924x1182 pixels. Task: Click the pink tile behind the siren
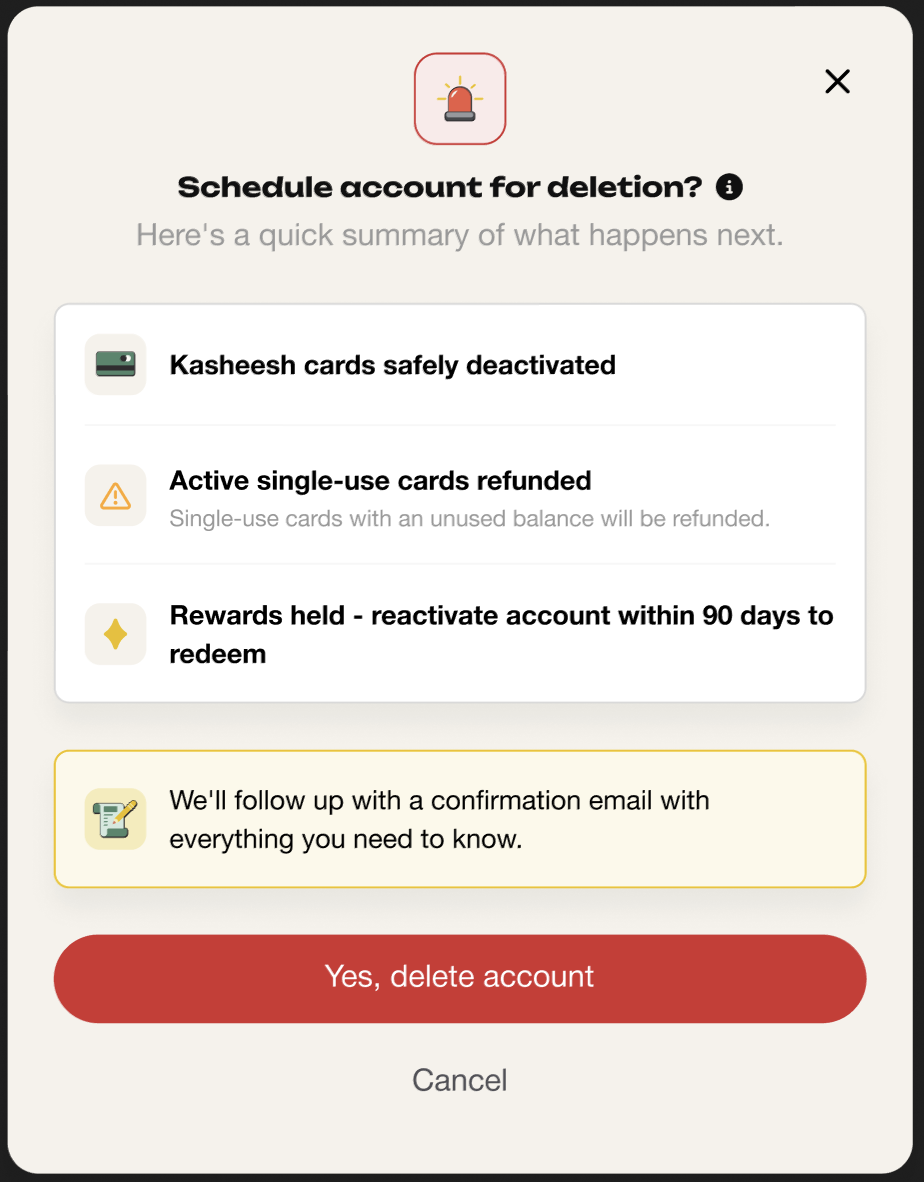tap(460, 99)
